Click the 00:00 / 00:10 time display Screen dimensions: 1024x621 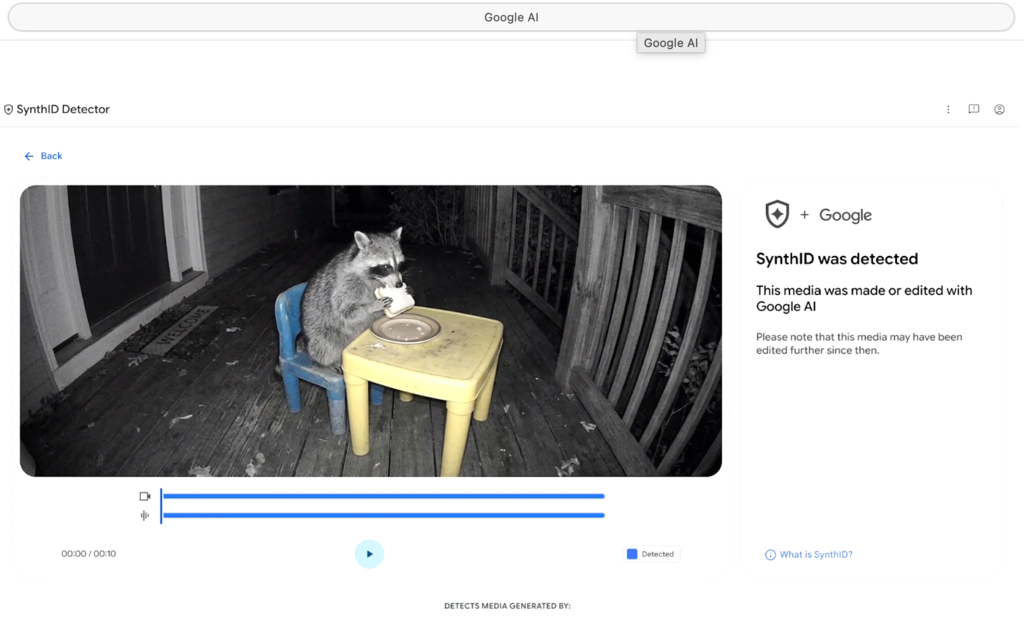[89, 554]
